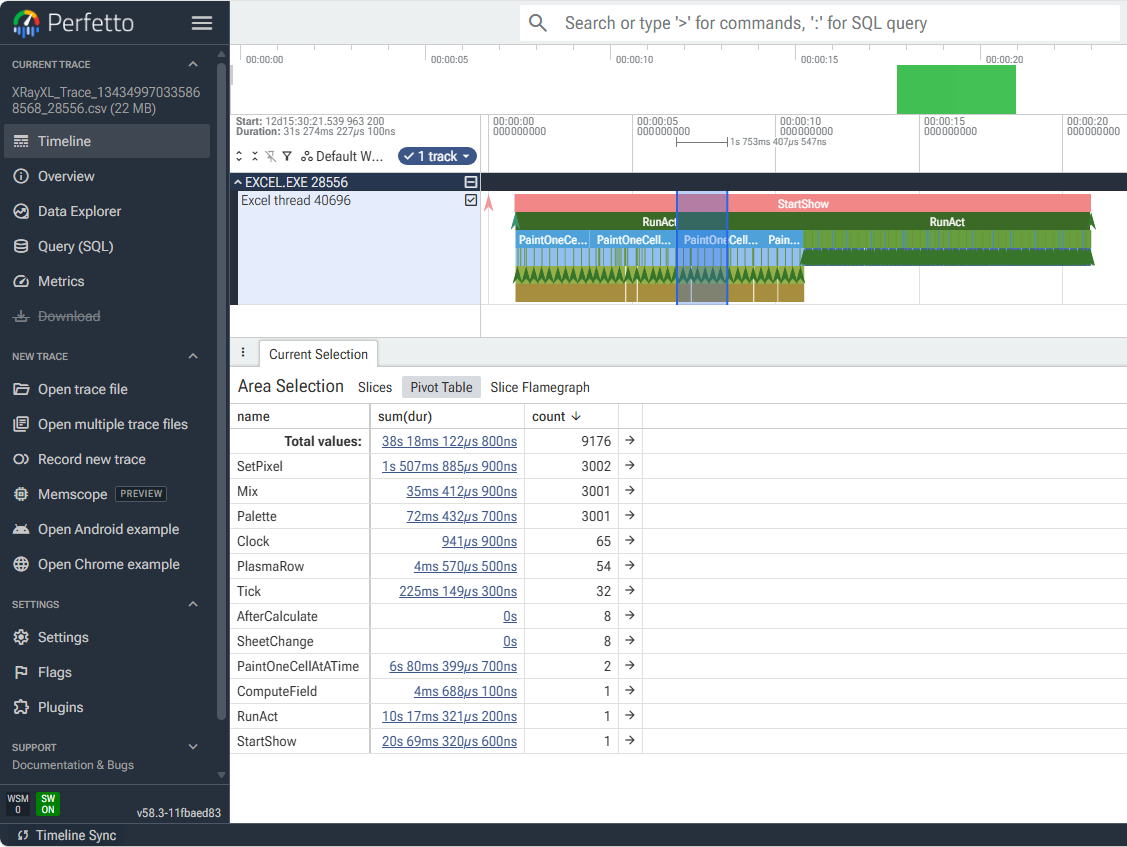Open the Query (SQL) page icon
The height and width of the screenshot is (847, 1127).
(x=22, y=246)
